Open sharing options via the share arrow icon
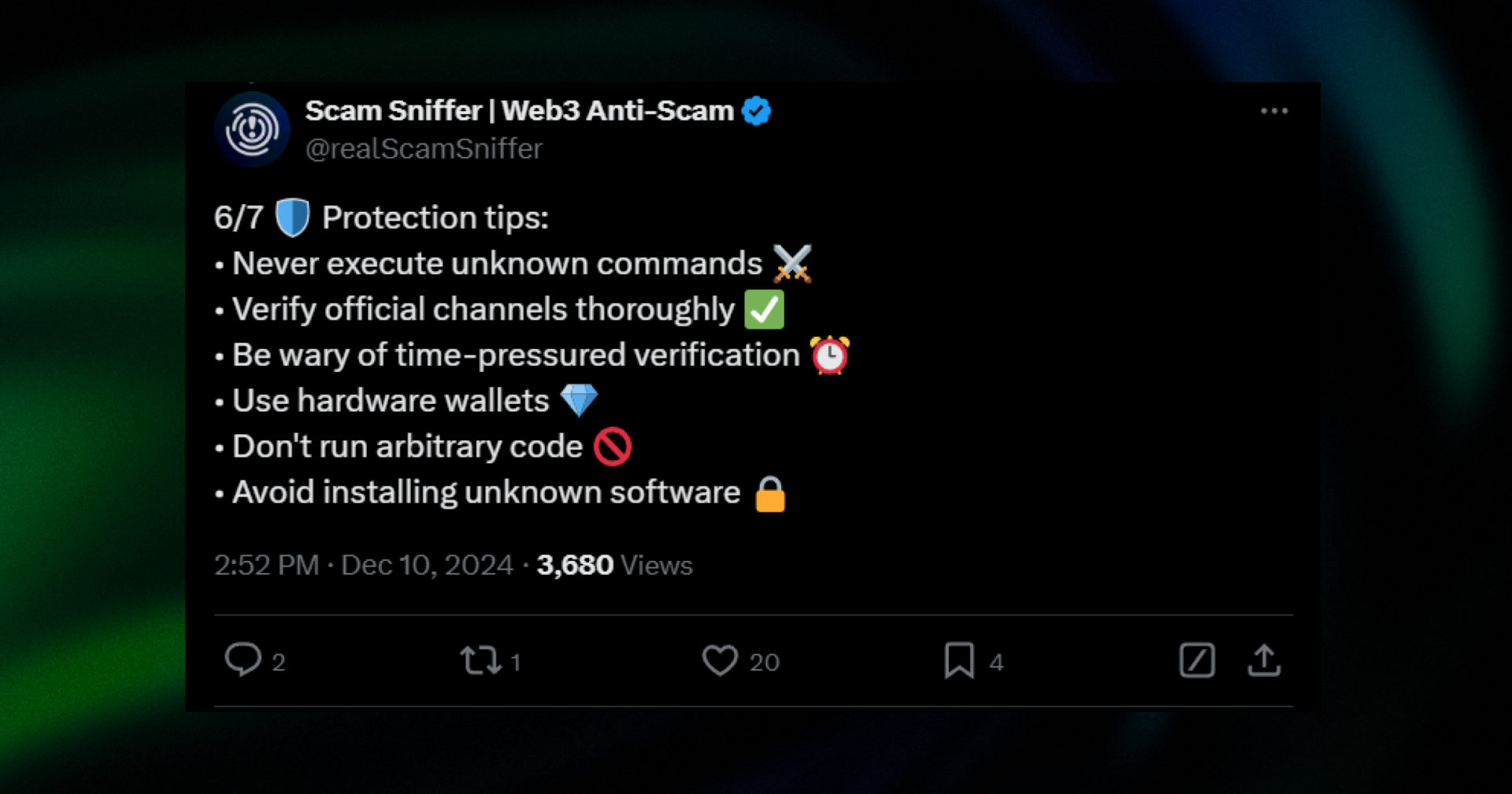The height and width of the screenshot is (794, 1512). pyautogui.click(x=1265, y=660)
